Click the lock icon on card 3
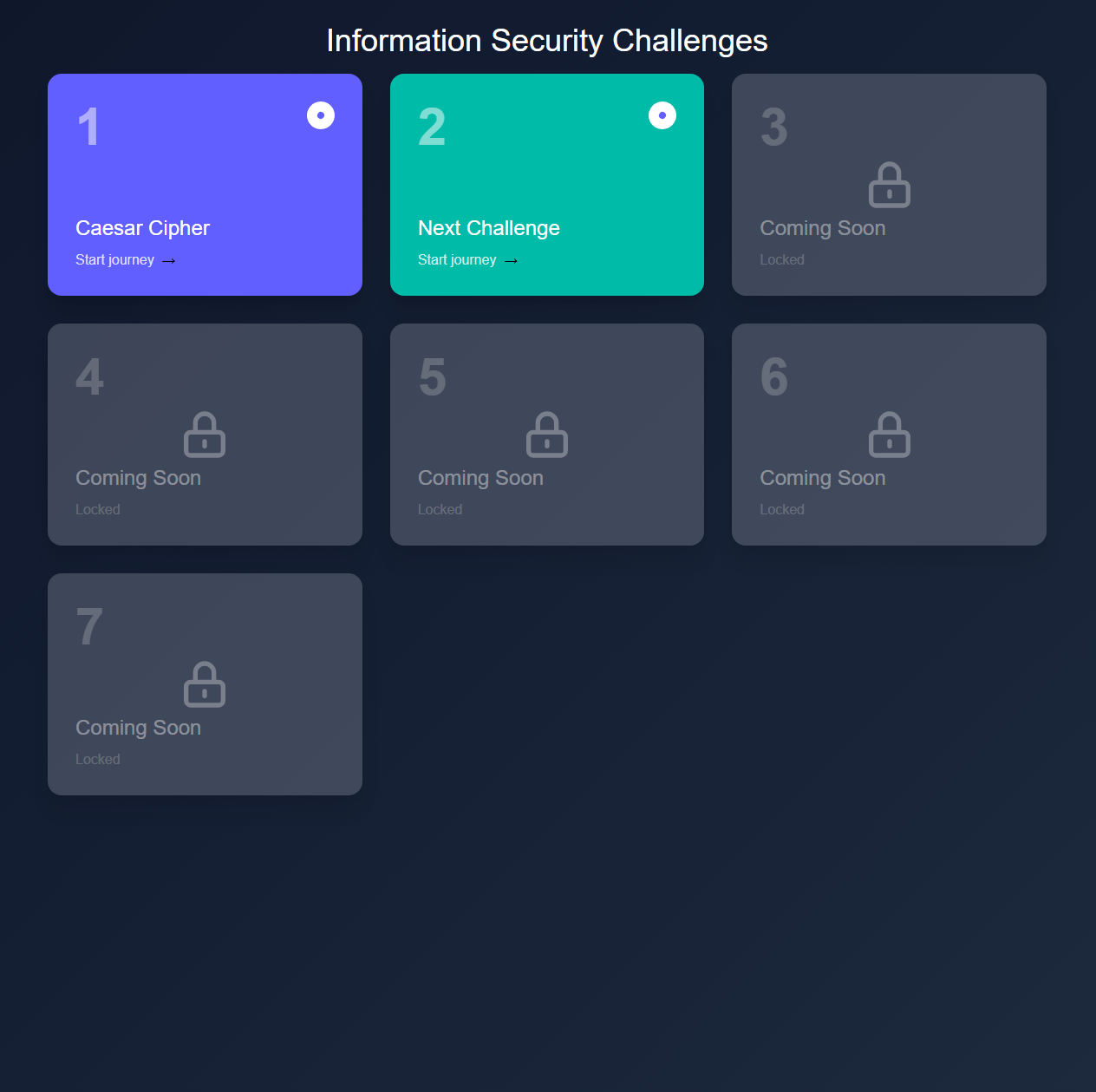 (x=889, y=185)
